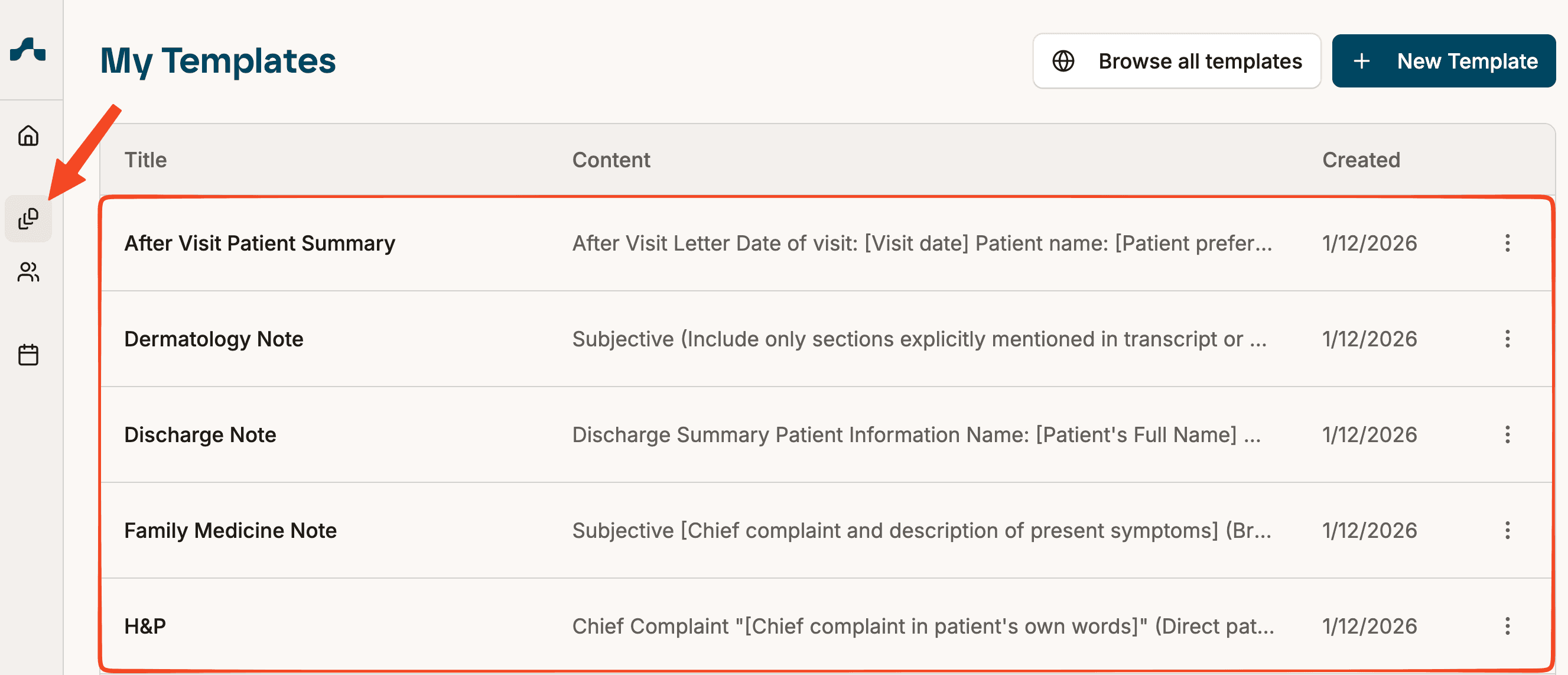Click the Title column header
The width and height of the screenshot is (1568, 675).
(x=145, y=160)
